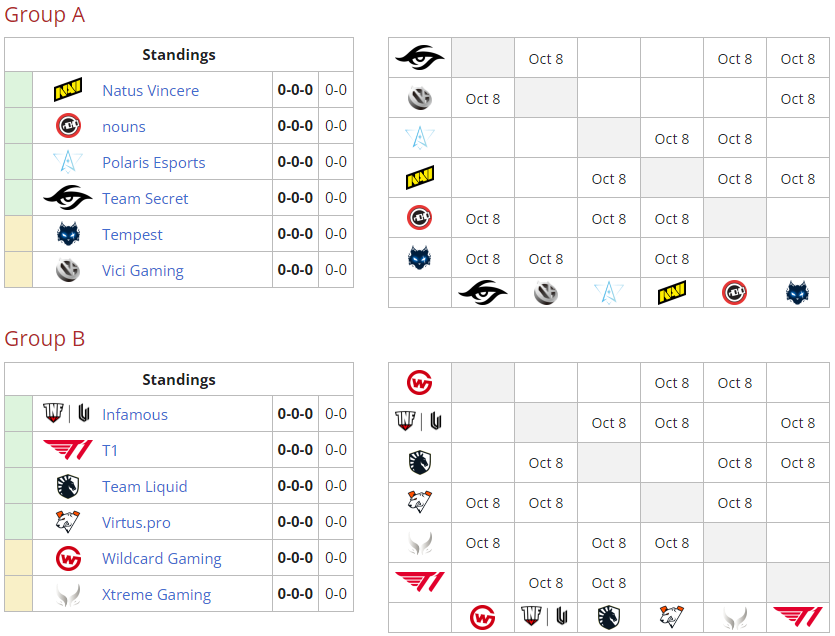
Task: Click Natus Vincere logo in Group A standings
Action: [68, 90]
